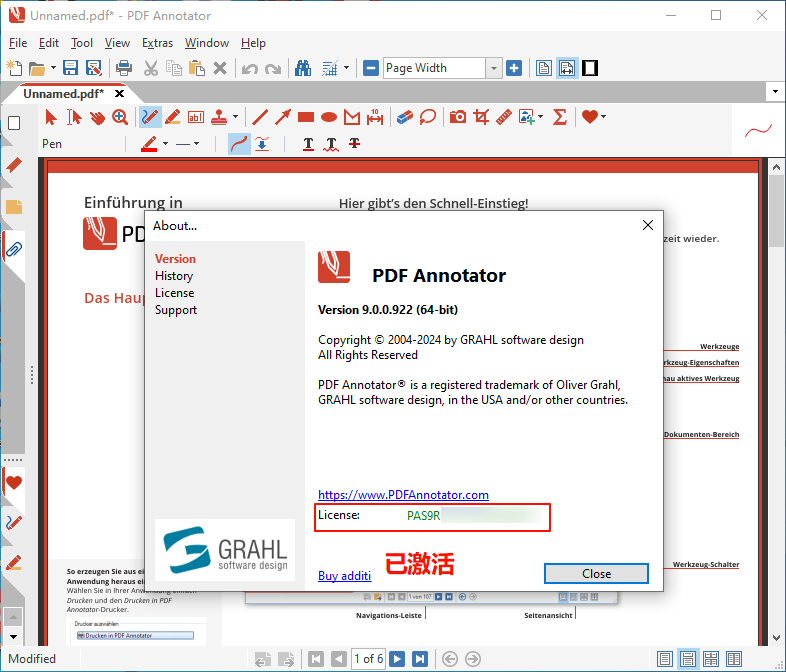Image resolution: width=786 pixels, height=672 pixels.
Task: Save the document with floppy icon
Action: tap(70, 68)
